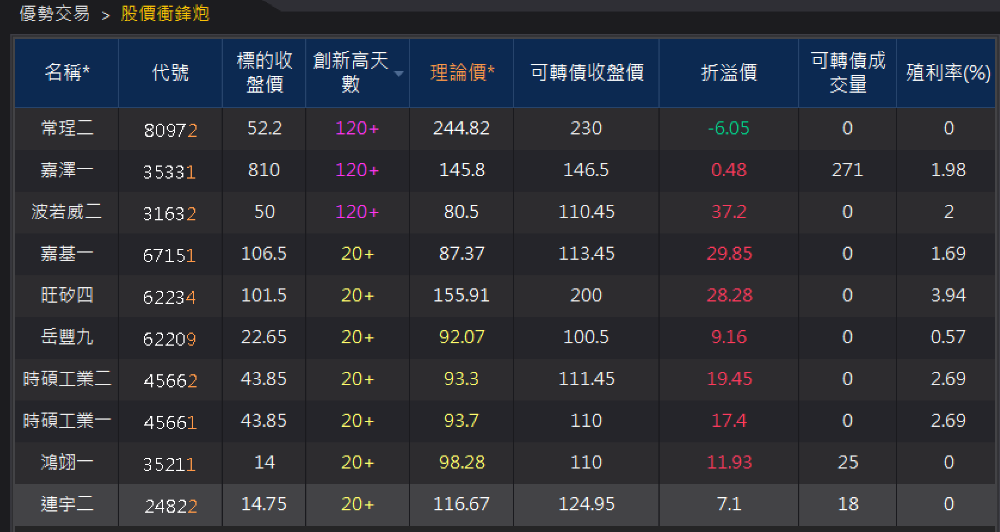Select 股價衝鋒炮 breadcrumb item
The image size is (1000, 532).
pos(165,13)
